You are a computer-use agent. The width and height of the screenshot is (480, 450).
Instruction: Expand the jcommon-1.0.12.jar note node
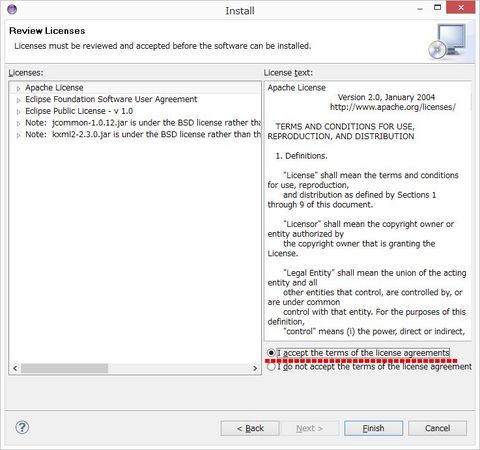[18, 123]
